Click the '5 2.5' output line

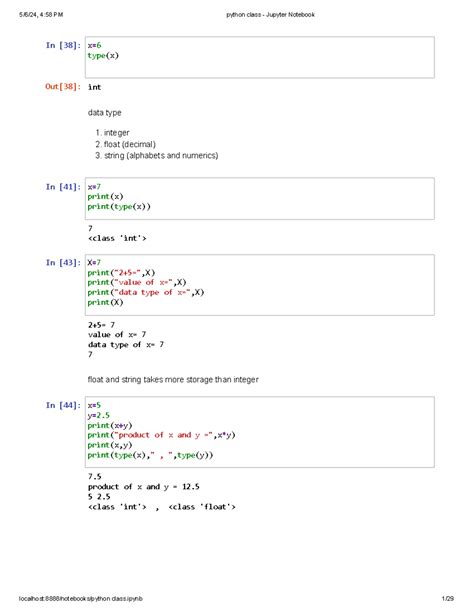(99, 497)
